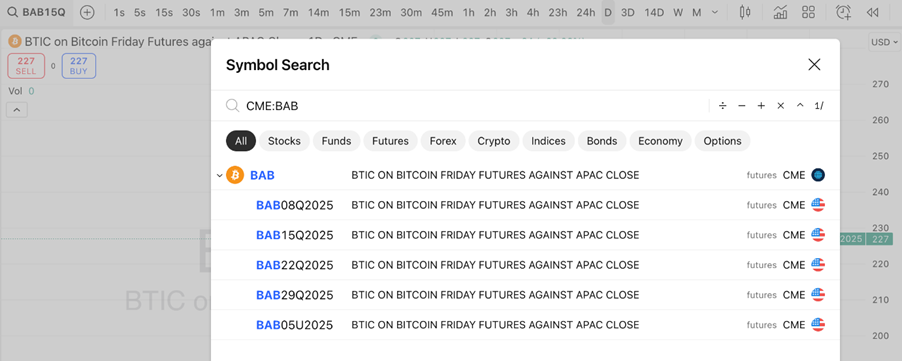Insert the division operator in search
Viewport: 902px width, 361px height.
[x=723, y=106]
